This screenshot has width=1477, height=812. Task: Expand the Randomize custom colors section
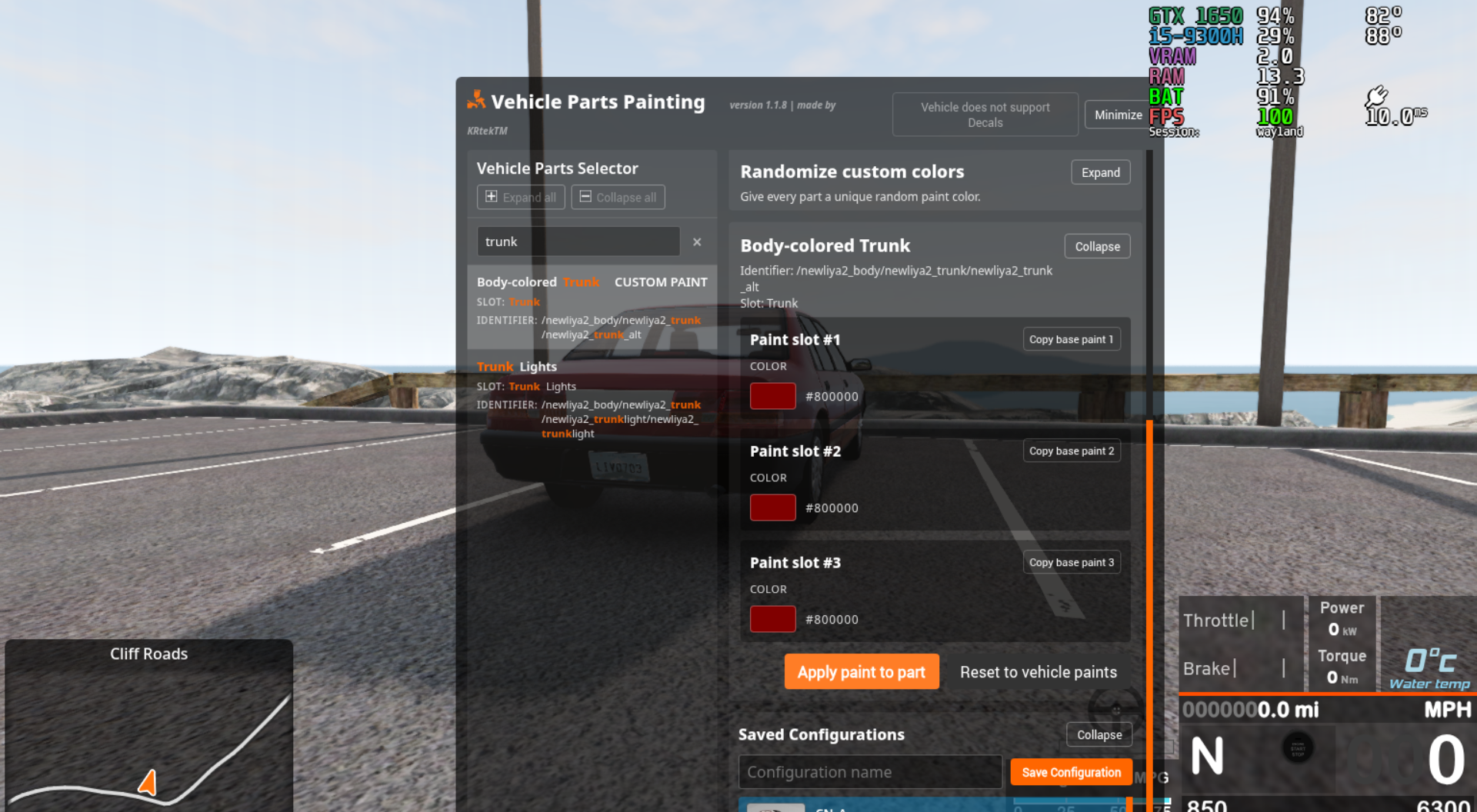[x=1100, y=172]
